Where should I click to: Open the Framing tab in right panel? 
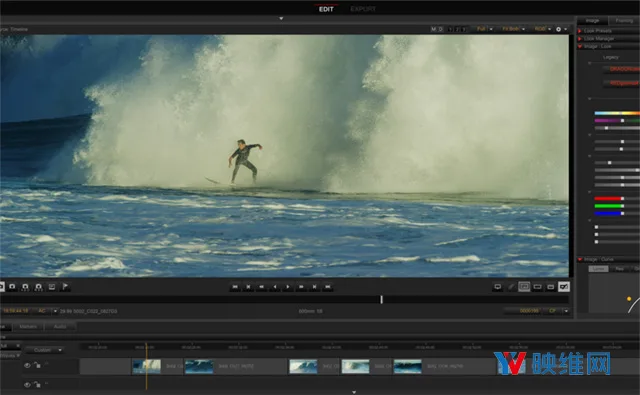[x=624, y=20]
